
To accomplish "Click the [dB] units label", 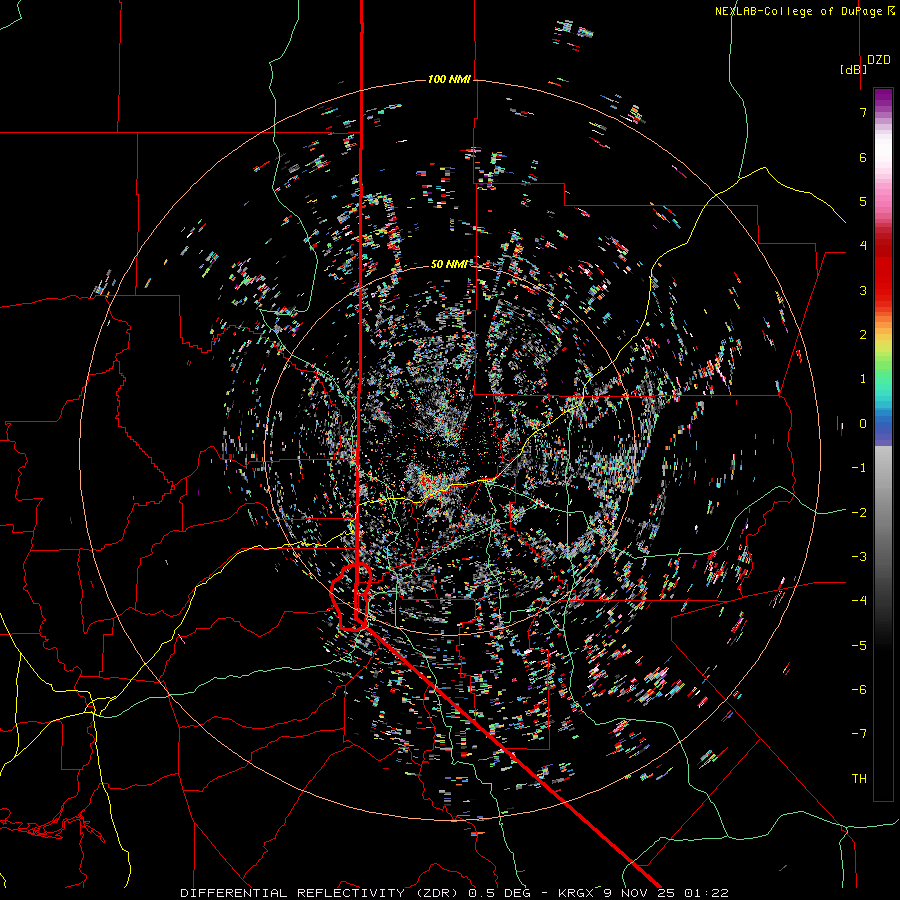I will pyautogui.click(x=854, y=69).
